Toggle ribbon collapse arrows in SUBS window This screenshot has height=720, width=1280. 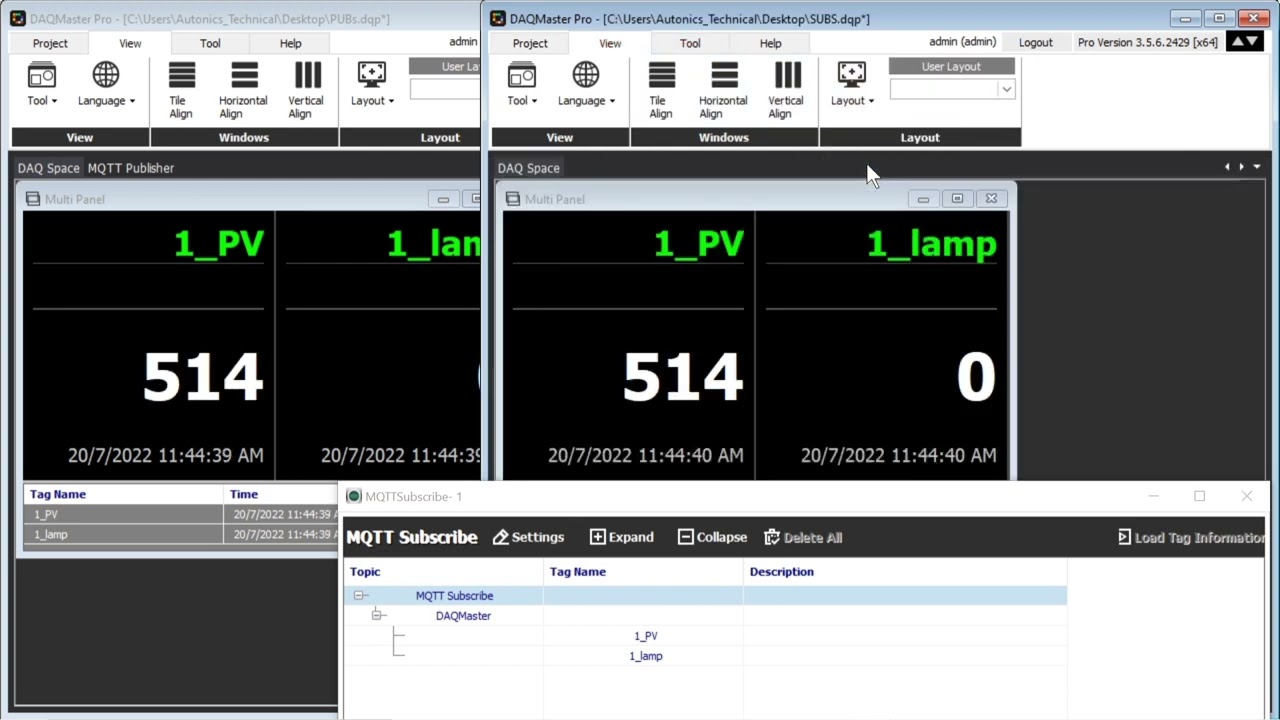pos(1245,41)
